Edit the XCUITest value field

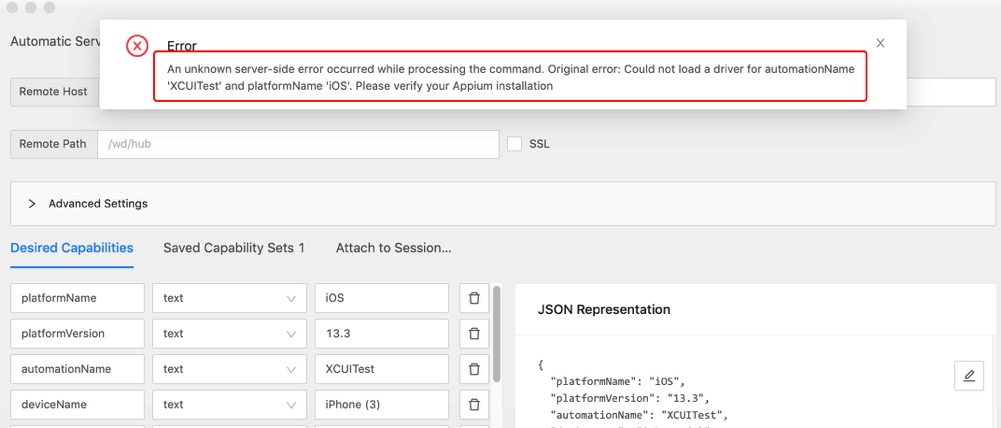click(382, 369)
